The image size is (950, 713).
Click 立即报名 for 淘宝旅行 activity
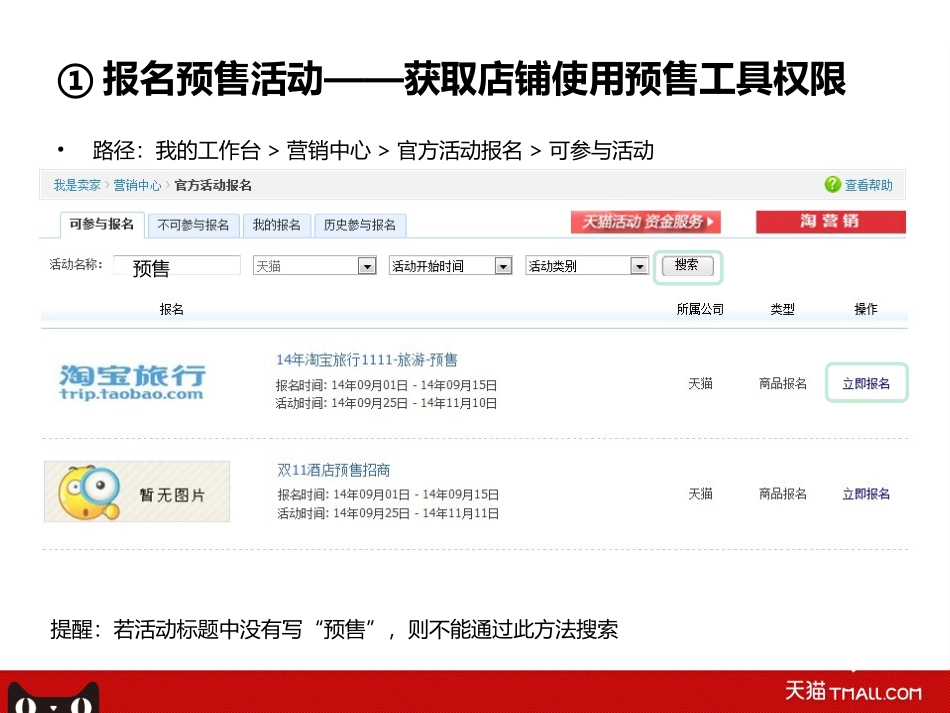(x=866, y=383)
